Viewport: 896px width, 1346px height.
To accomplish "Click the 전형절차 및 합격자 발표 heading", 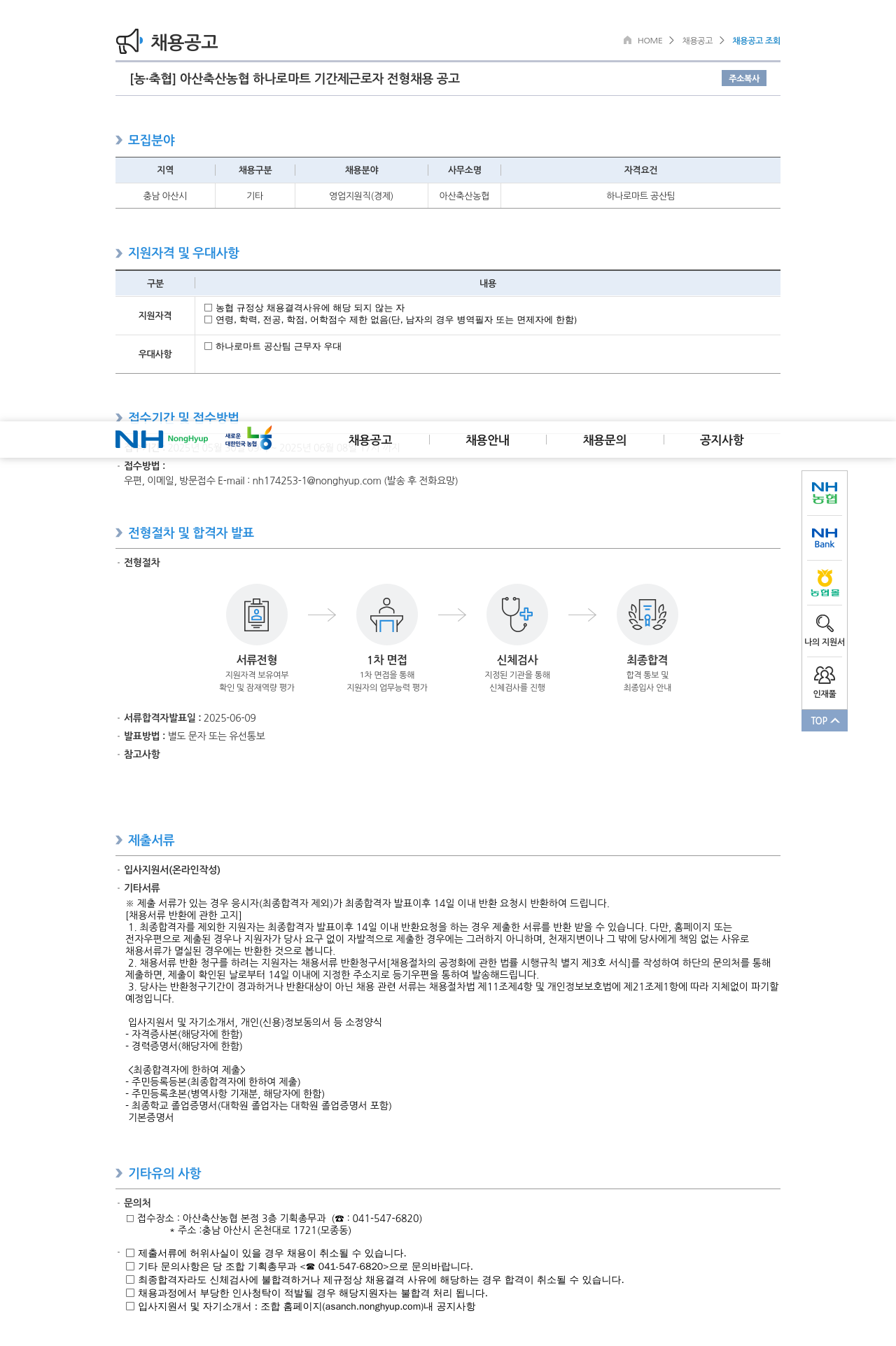I will pyautogui.click(x=191, y=533).
